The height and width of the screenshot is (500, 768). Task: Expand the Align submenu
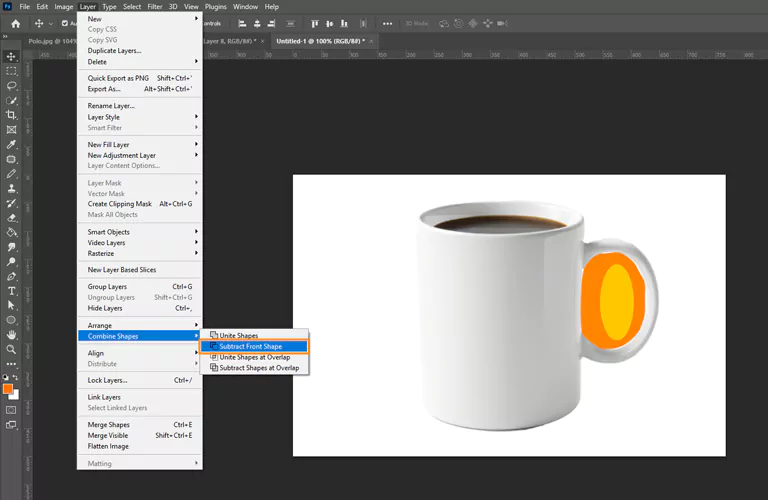pyautogui.click(x=196, y=353)
